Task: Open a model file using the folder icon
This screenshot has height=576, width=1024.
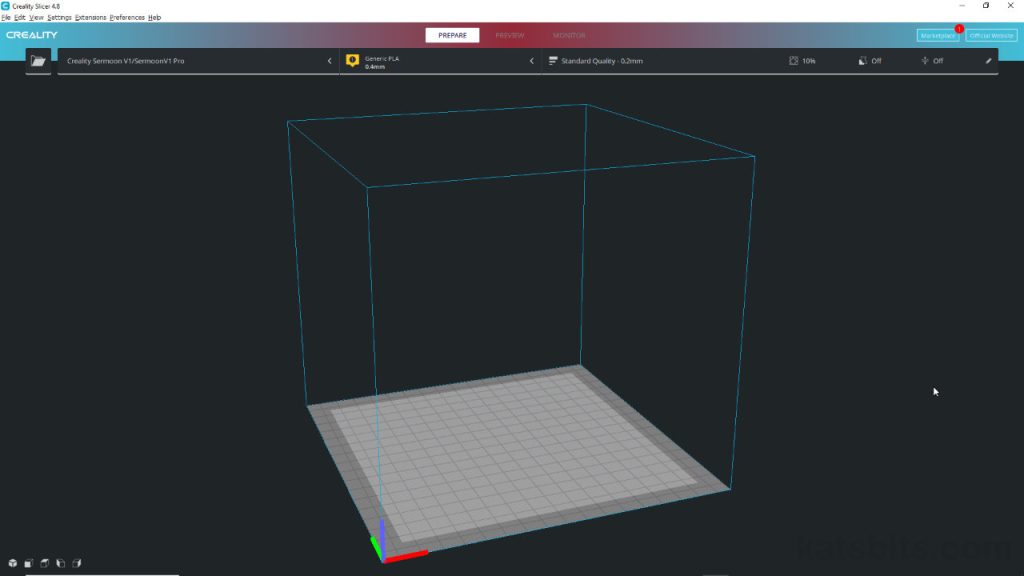Action: (37, 60)
